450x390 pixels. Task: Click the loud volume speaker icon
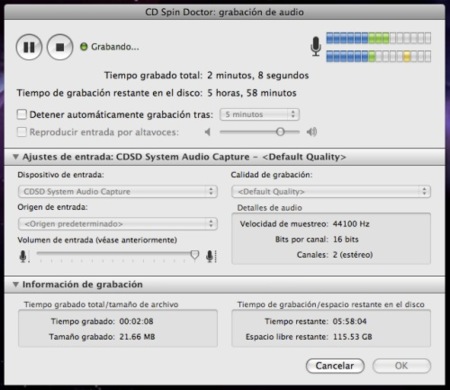tap(312, 132)
